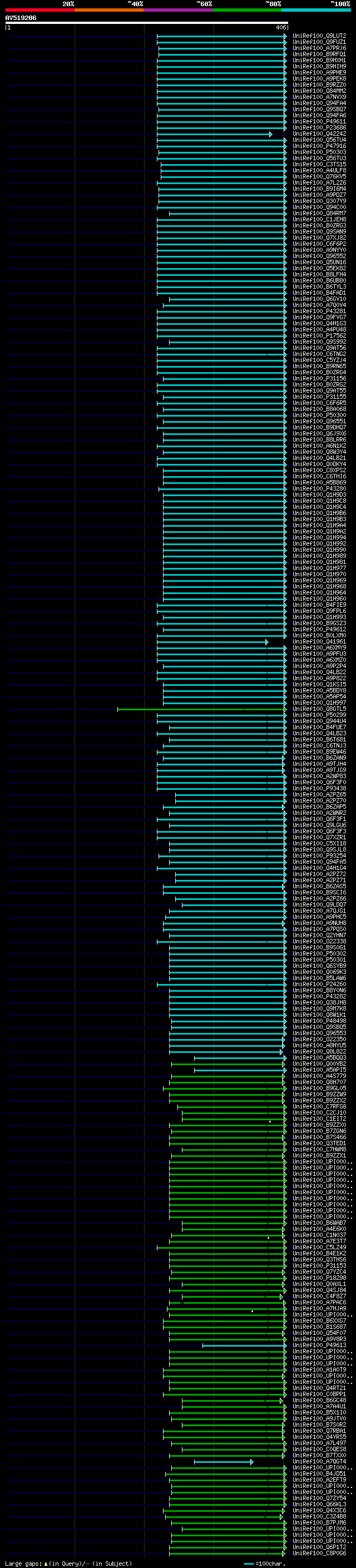Click the UniRef100_Q54F07 label
The height and width of the screenshot is (1568, 356).
319,1333
